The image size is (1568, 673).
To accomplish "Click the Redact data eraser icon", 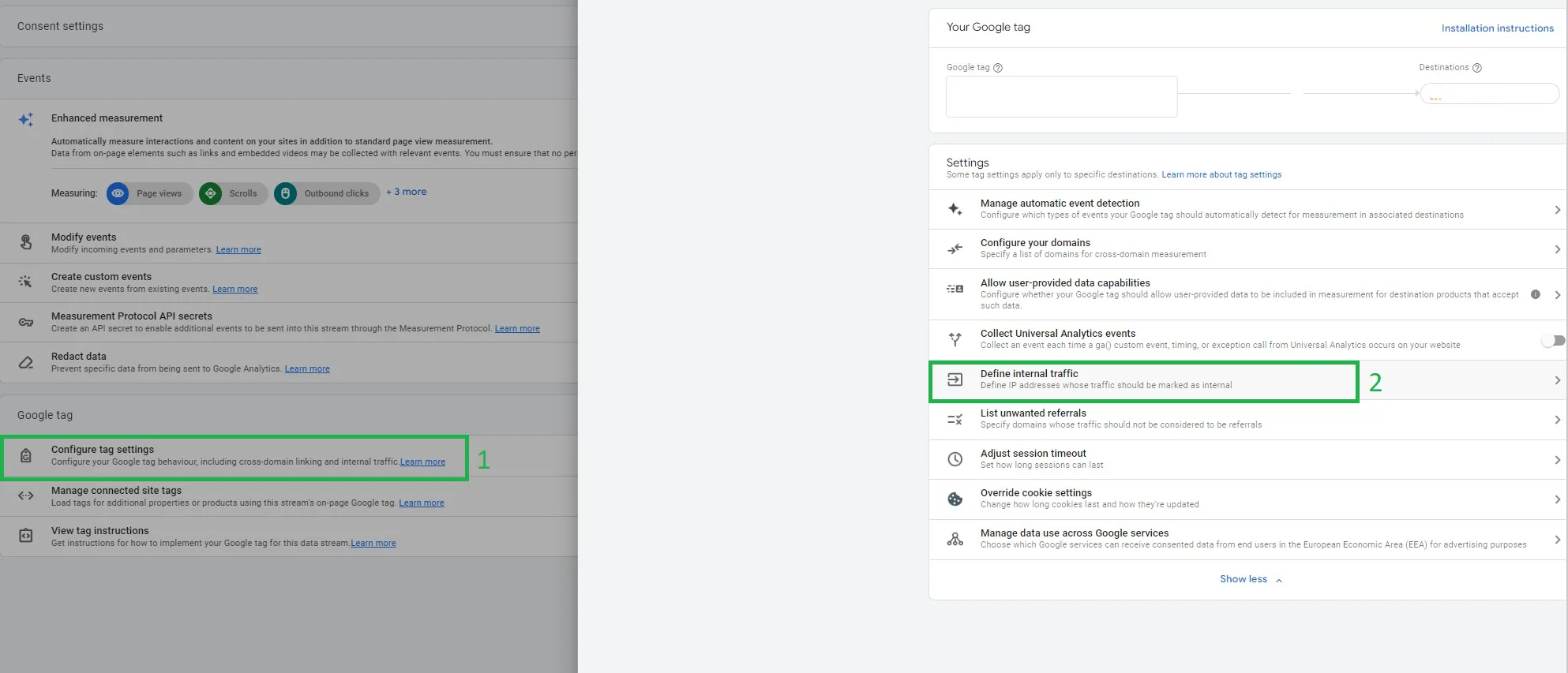I will 26,362.
